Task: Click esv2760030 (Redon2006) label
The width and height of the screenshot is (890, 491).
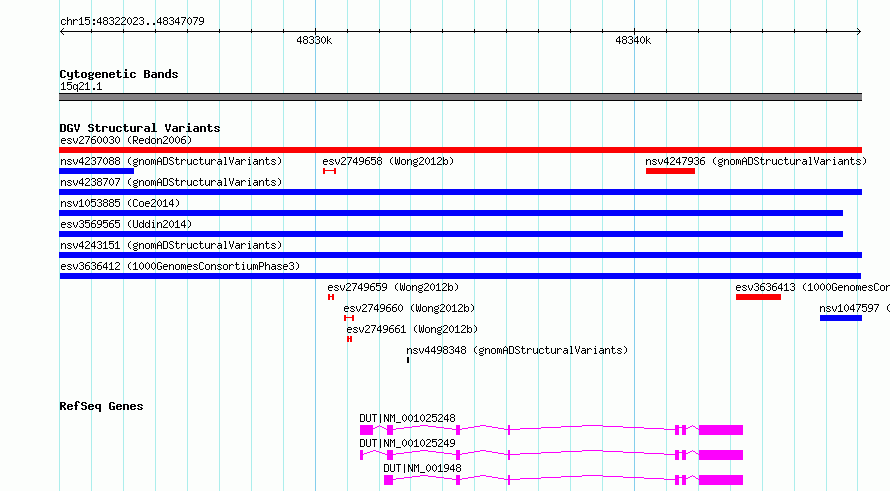Action: [x=126, y=140]
